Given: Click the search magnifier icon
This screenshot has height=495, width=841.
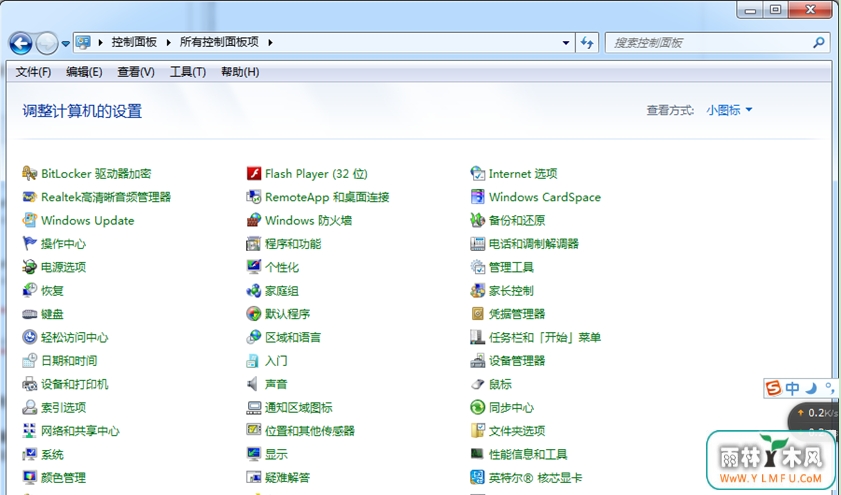Looking at the screenshot, I should [x=818, y=42].
